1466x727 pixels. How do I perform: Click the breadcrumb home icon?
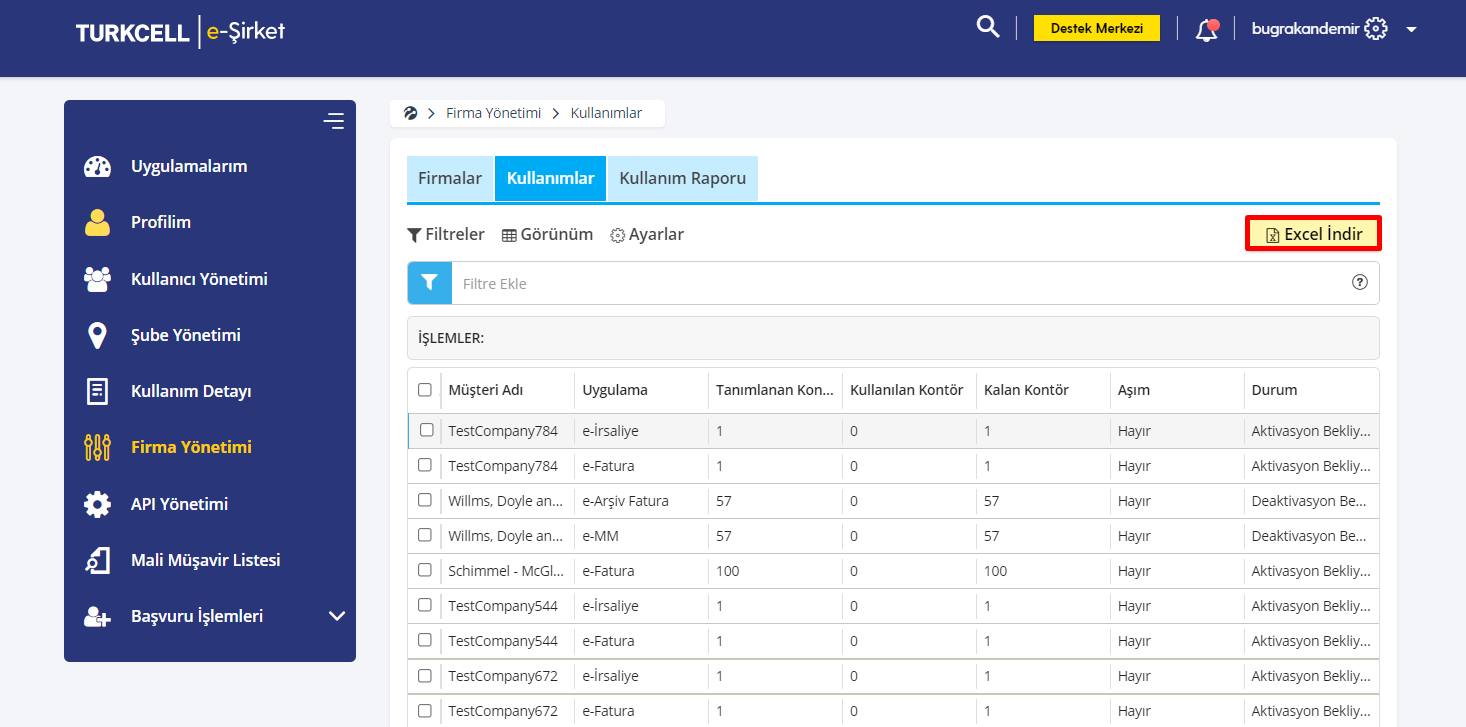(x=410, y=113)
